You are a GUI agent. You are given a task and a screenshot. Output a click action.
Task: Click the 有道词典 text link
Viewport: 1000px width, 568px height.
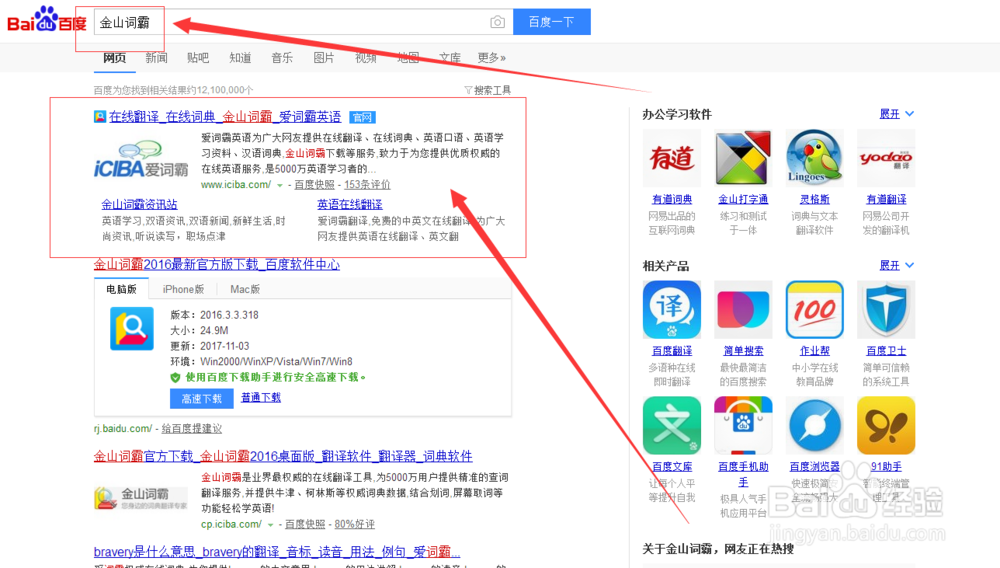tap(672, 199)
